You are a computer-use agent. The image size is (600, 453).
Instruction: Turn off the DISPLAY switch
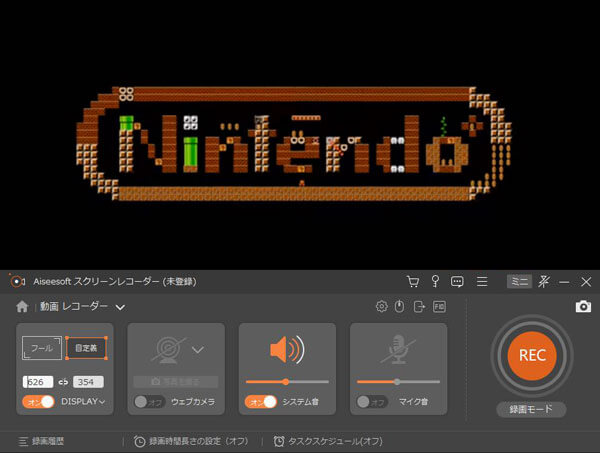click(38, 402)
